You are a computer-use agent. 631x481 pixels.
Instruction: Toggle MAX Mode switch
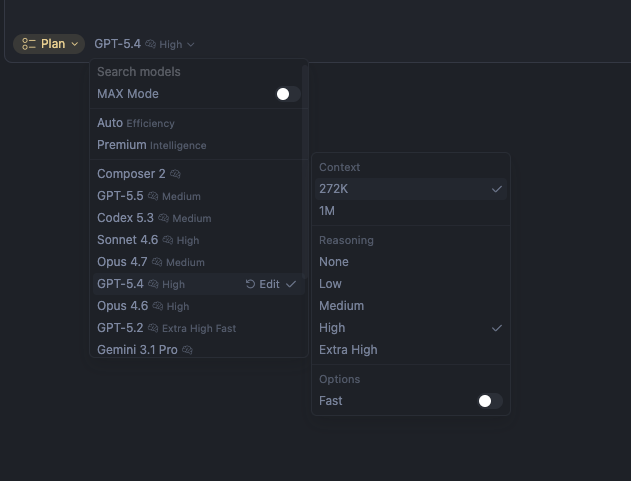pyautogui.click(x=287, y=94)
